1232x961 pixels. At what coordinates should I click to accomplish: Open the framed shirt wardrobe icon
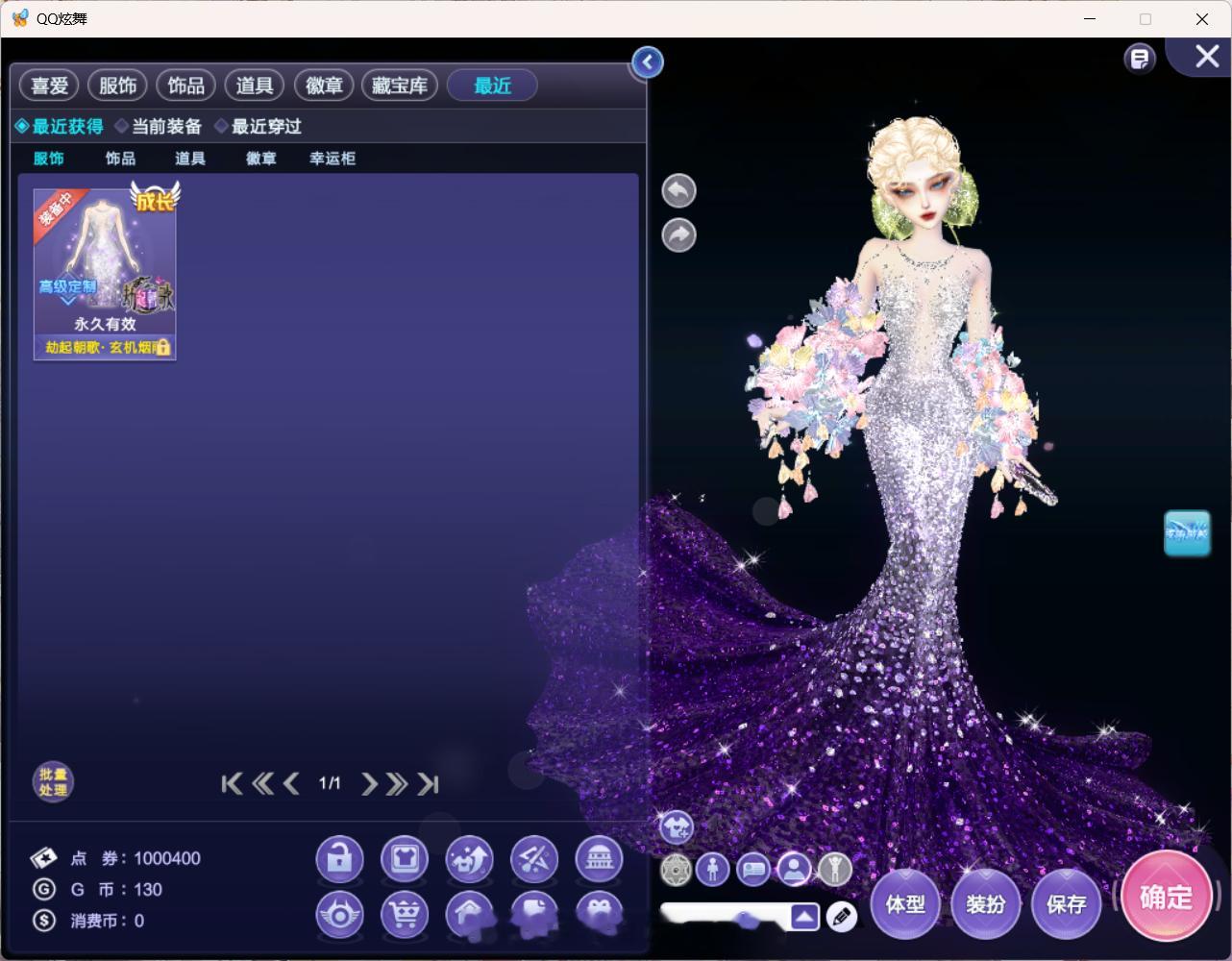tap(405, 859)
